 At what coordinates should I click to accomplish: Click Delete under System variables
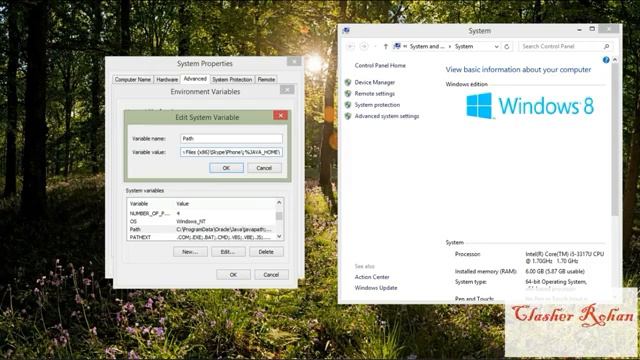[266, 252]
